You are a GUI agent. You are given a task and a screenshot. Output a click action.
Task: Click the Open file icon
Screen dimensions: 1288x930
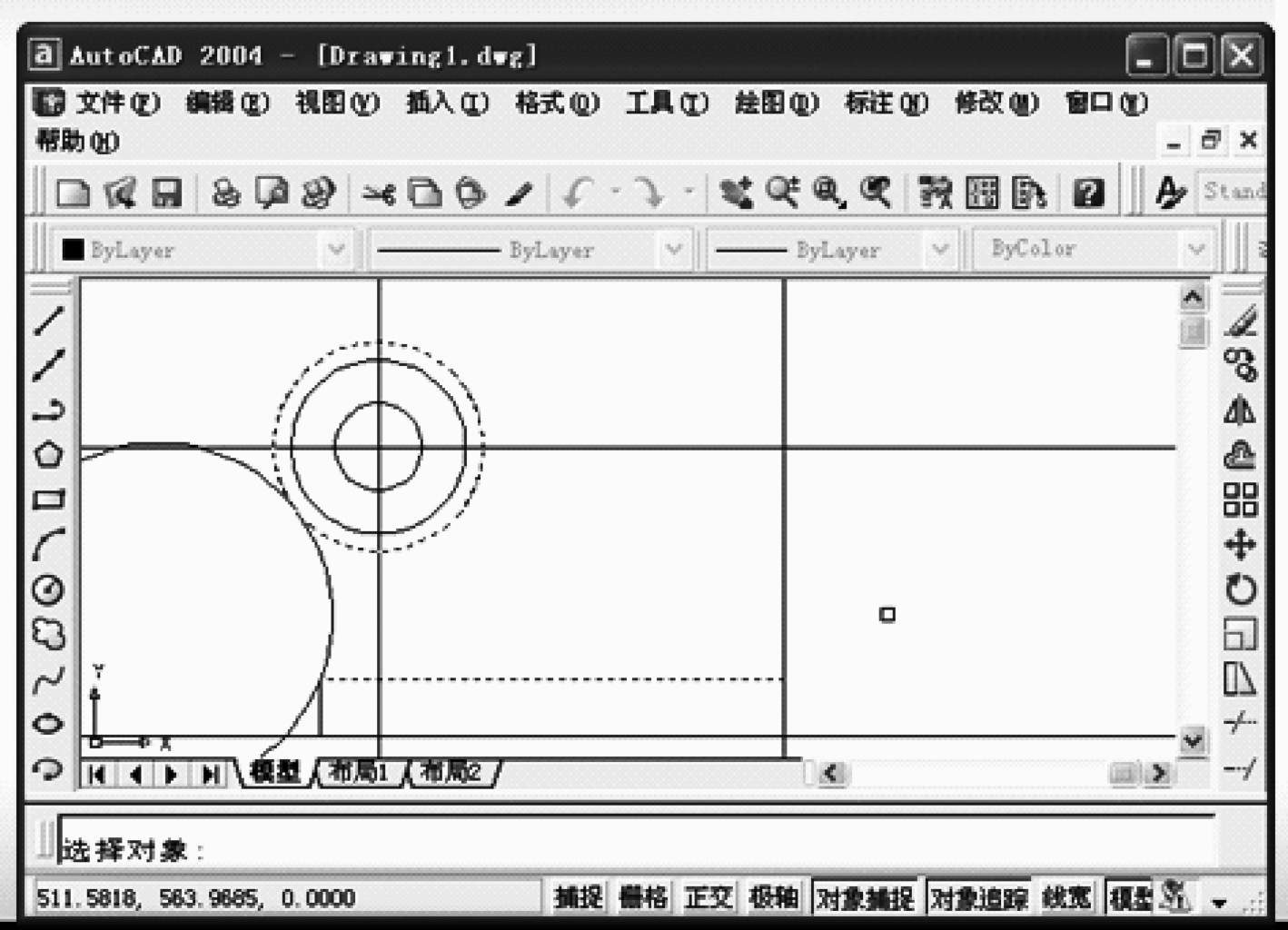click(x=119, y=193)
